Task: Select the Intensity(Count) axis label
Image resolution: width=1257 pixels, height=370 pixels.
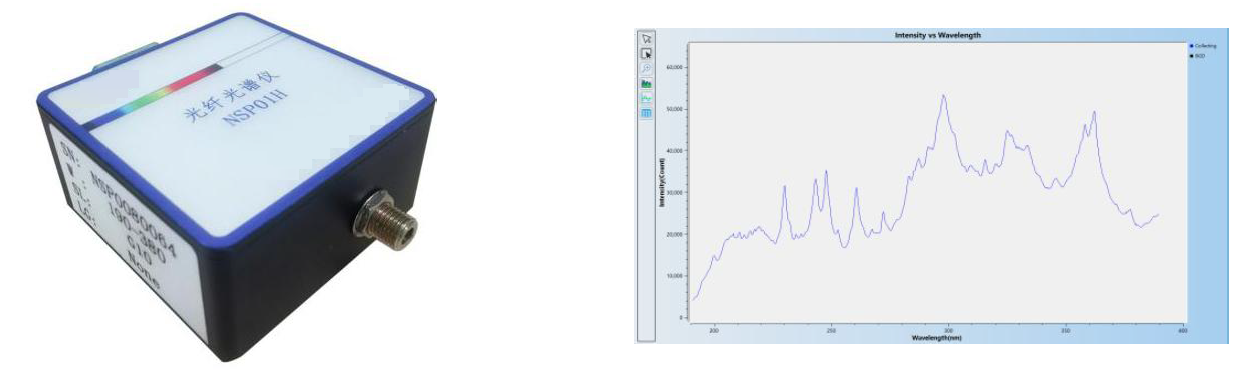Action: [x=662, y=182]
